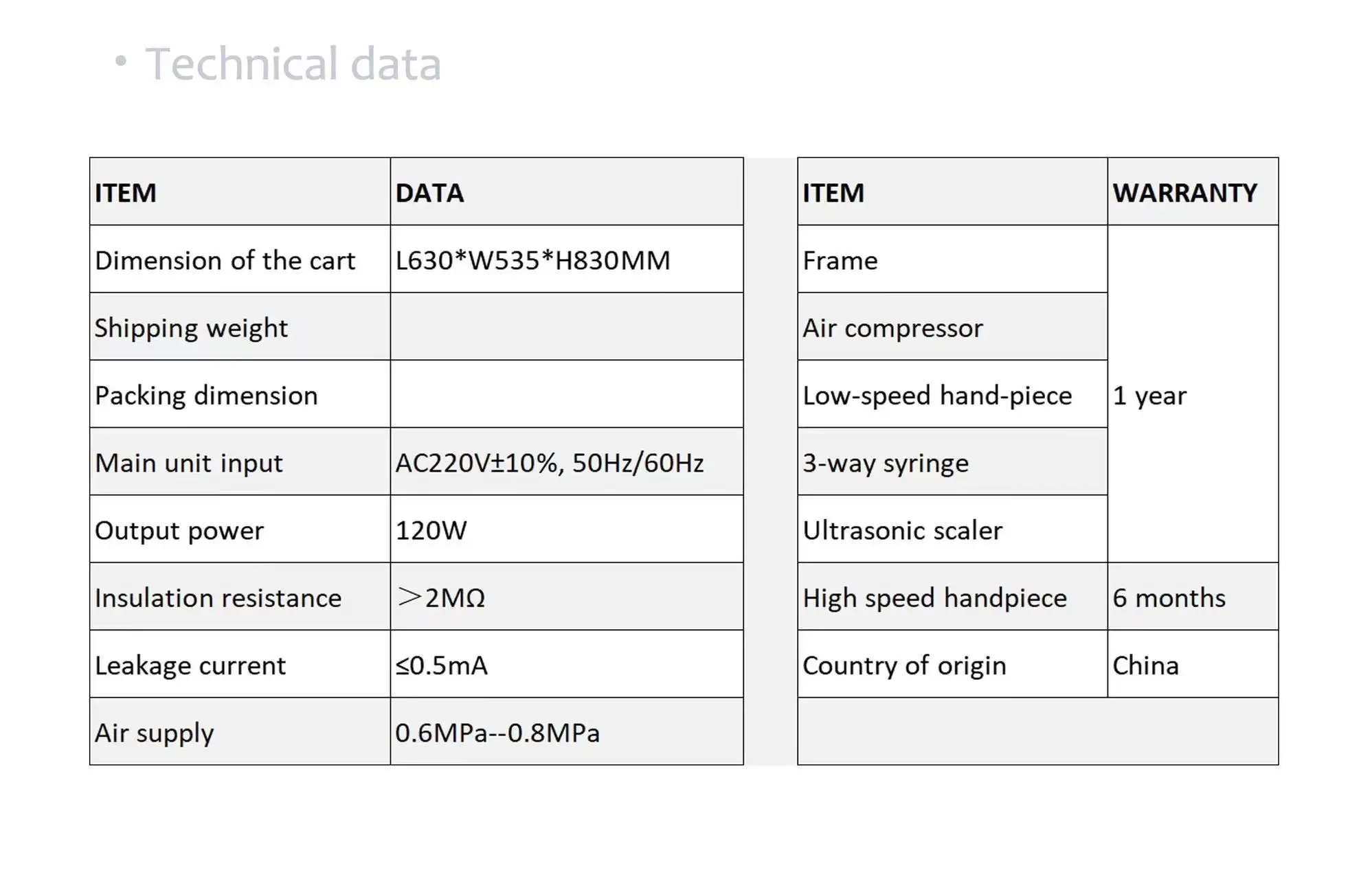Click the AC220V±10%, 50Hz/60Hz value
The image size is (1372, 879).
coord(550,463)
